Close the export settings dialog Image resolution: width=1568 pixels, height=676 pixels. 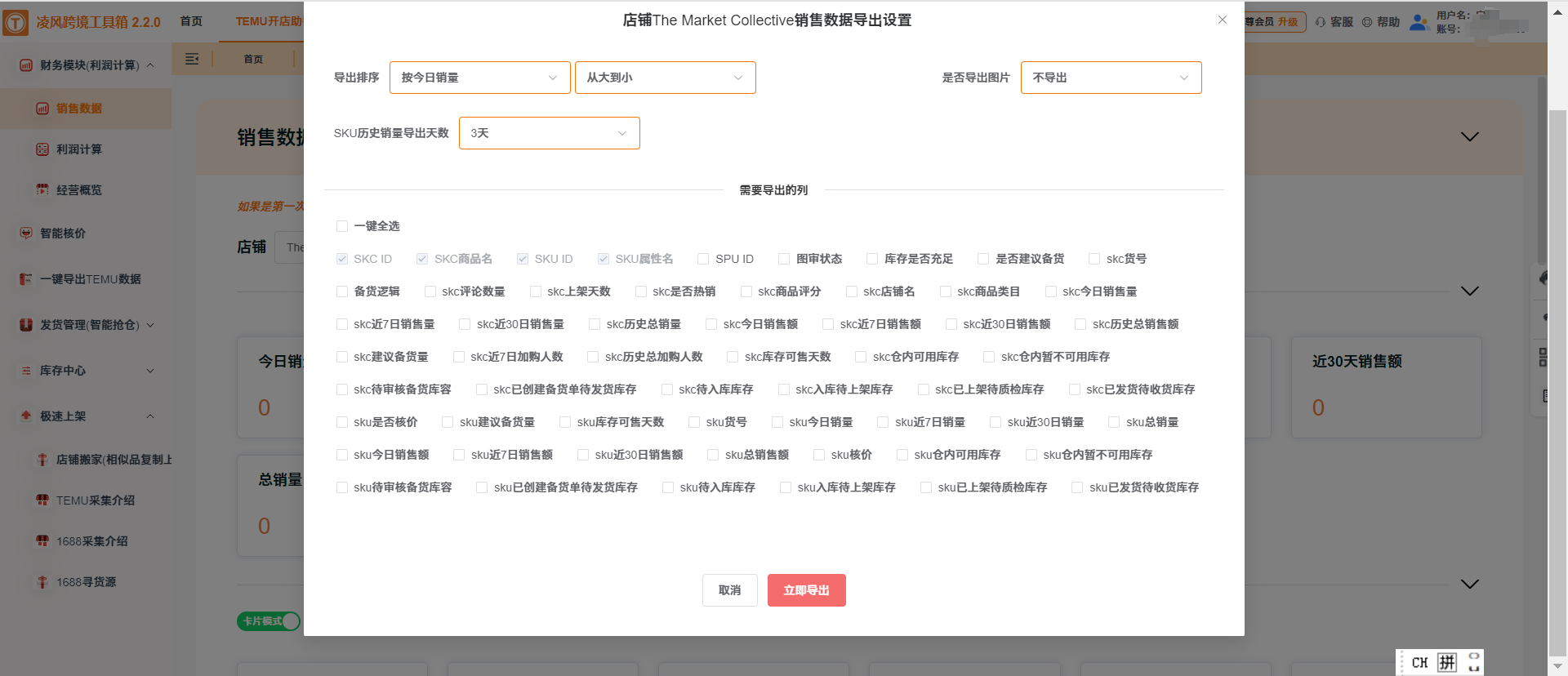click(1223, 20)
